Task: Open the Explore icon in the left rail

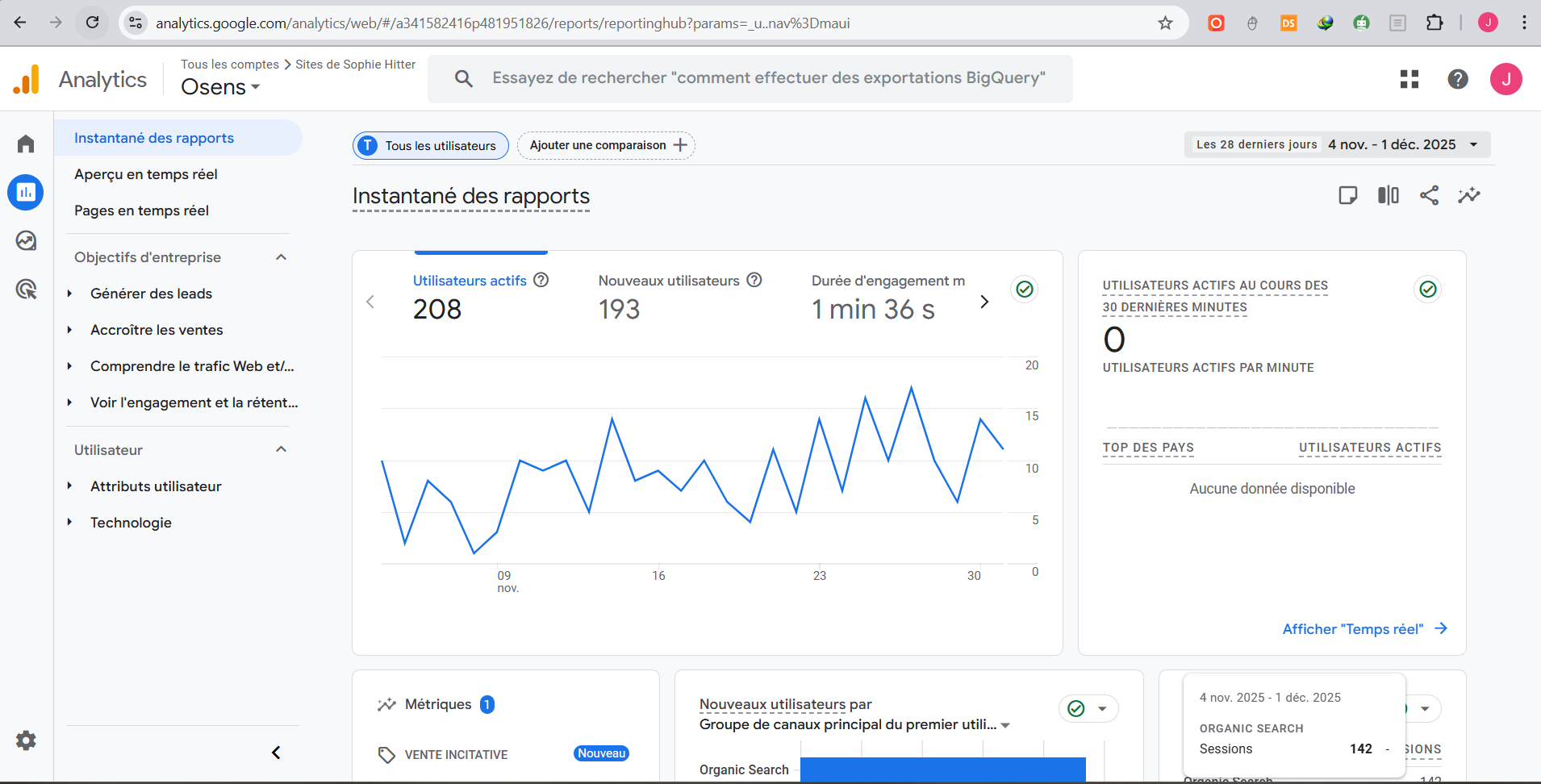Action: [26, 240]
